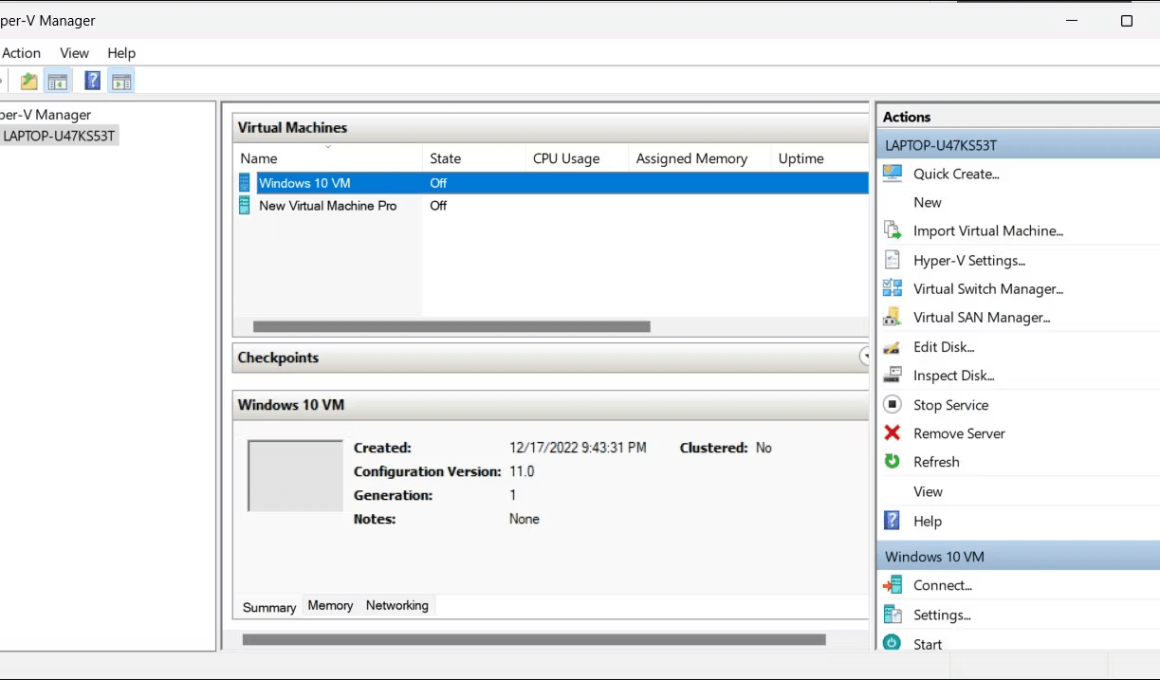Image resolution: width=1160 pixels, height=680 pixels.
Task: Click the Connect icon under Windows 10 VM
Action: point(892,585)
